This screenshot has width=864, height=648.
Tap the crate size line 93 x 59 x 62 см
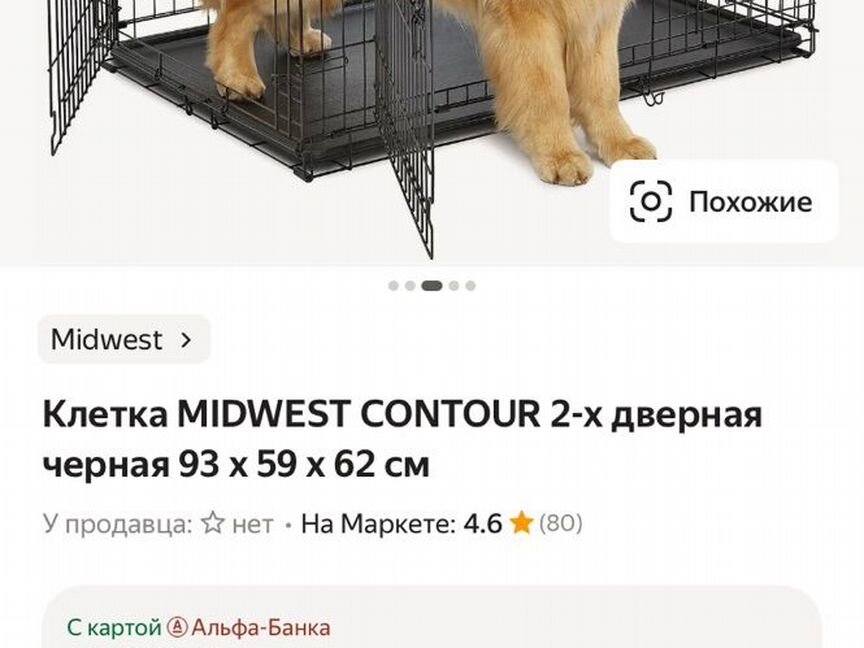[x=304, y=466]
